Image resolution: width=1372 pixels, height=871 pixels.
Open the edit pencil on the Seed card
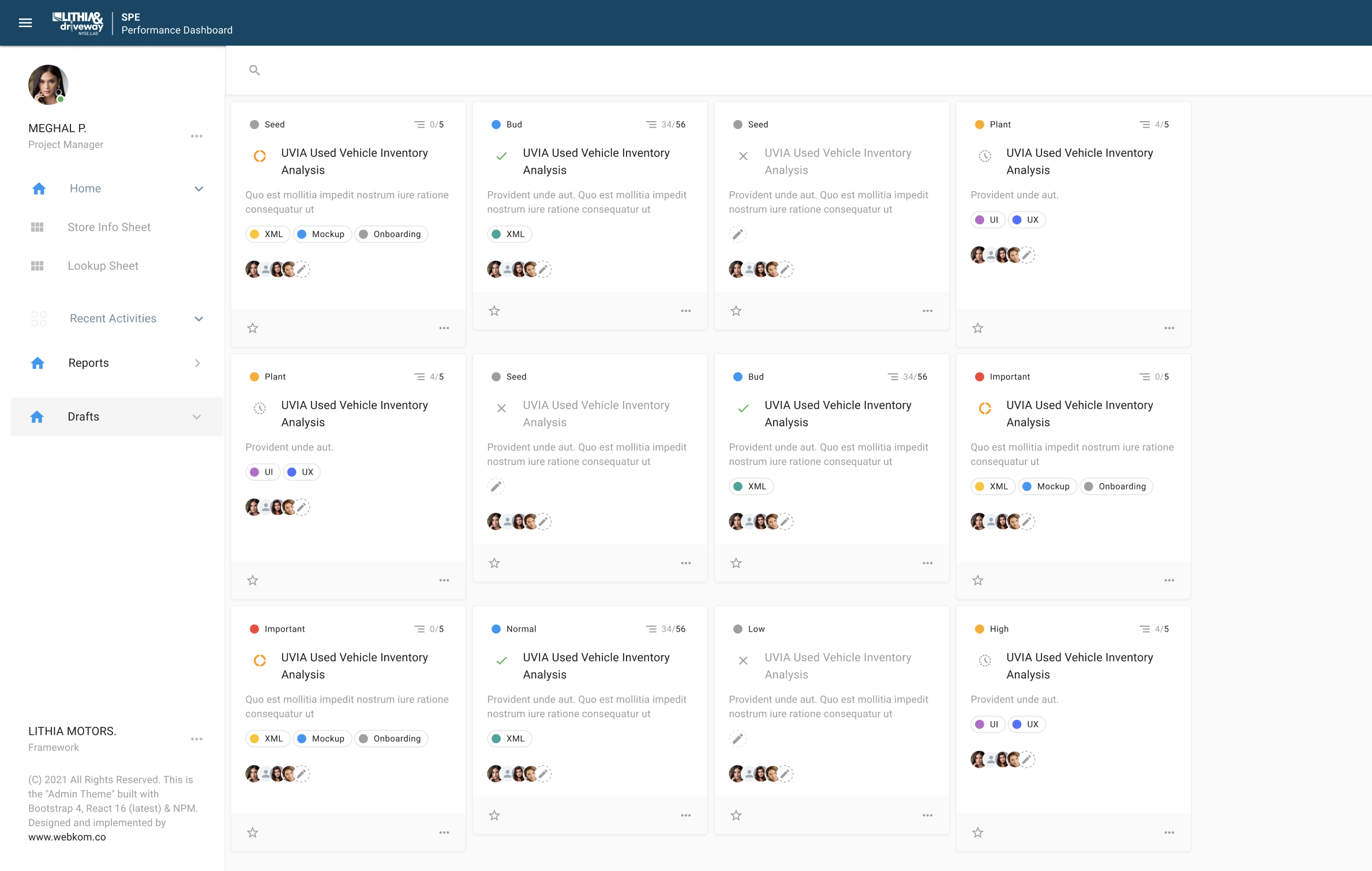click(737, 234)
